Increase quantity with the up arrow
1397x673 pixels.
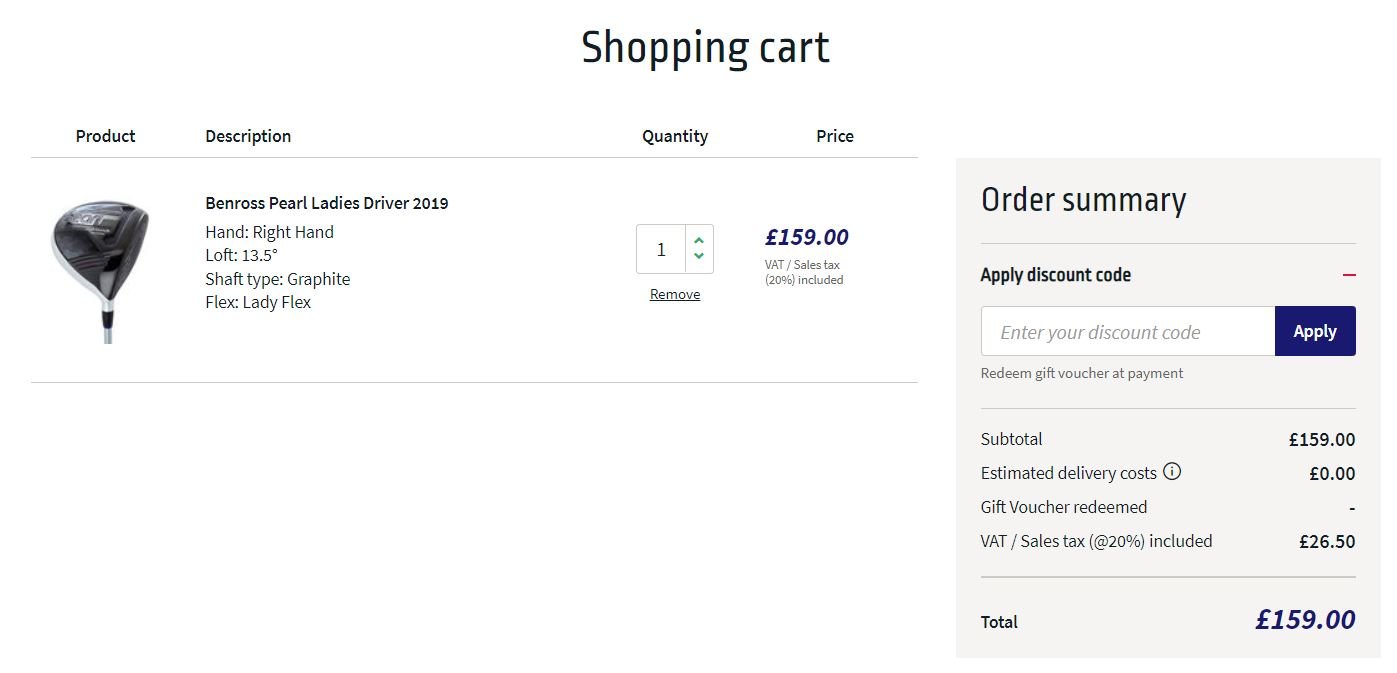699,240
